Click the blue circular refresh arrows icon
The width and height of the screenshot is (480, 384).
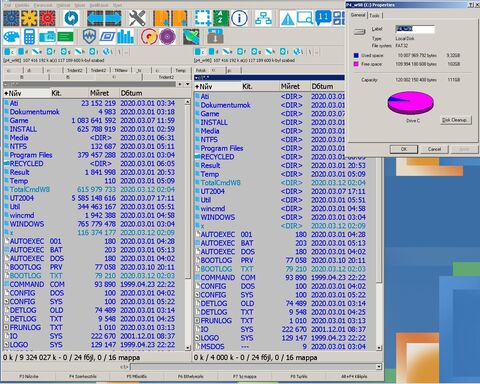pos(71,18)
